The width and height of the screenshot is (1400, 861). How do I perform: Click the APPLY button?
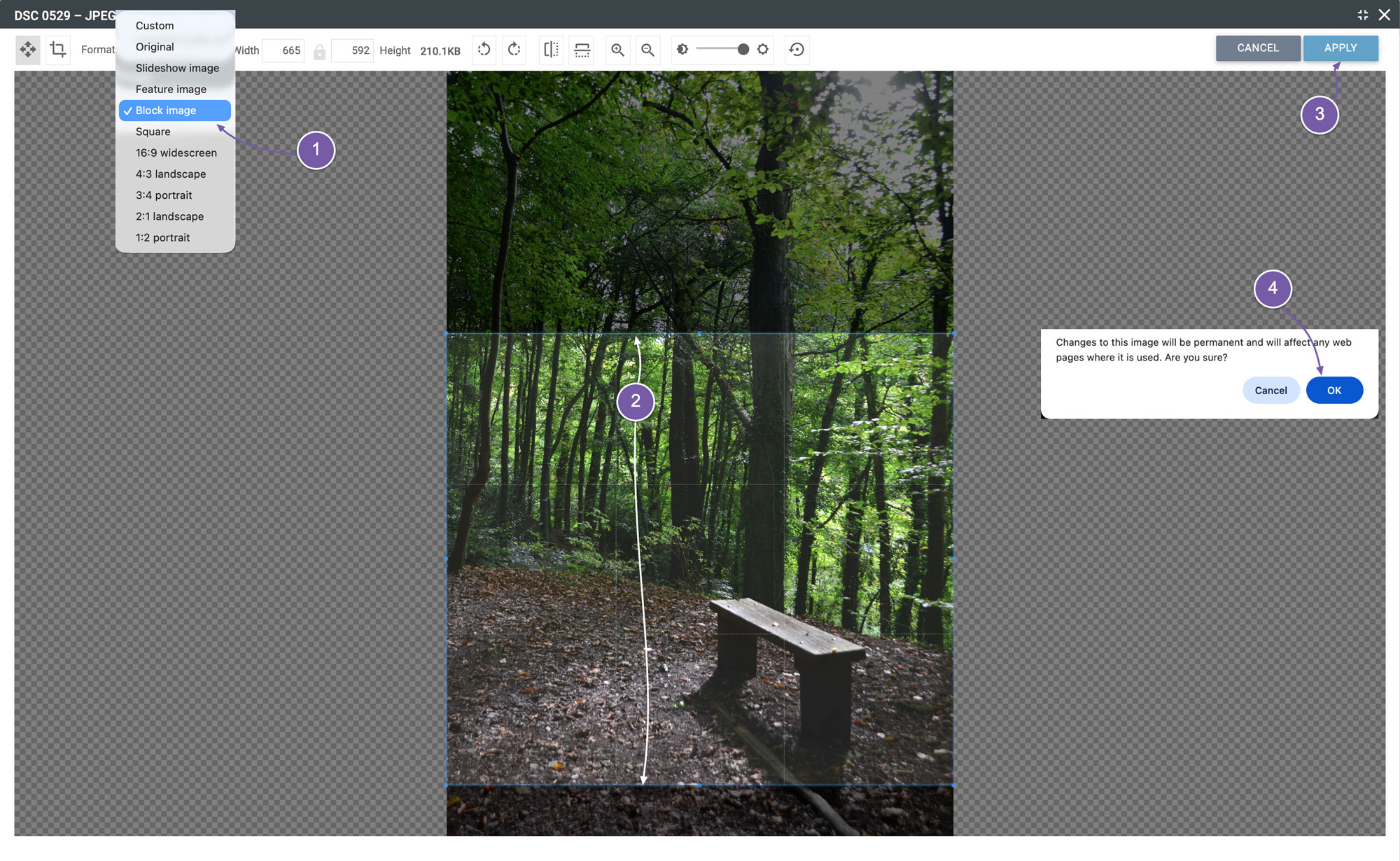(x=1340, y=48)
